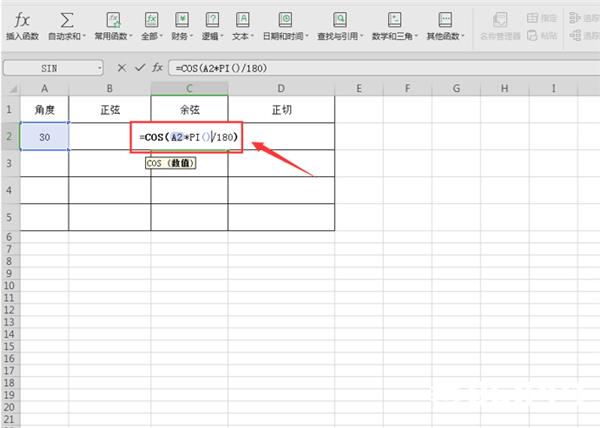Expand the Math and Trig (数学和三角) dropdown
This screenshot has width=600, height=428.
416,36
